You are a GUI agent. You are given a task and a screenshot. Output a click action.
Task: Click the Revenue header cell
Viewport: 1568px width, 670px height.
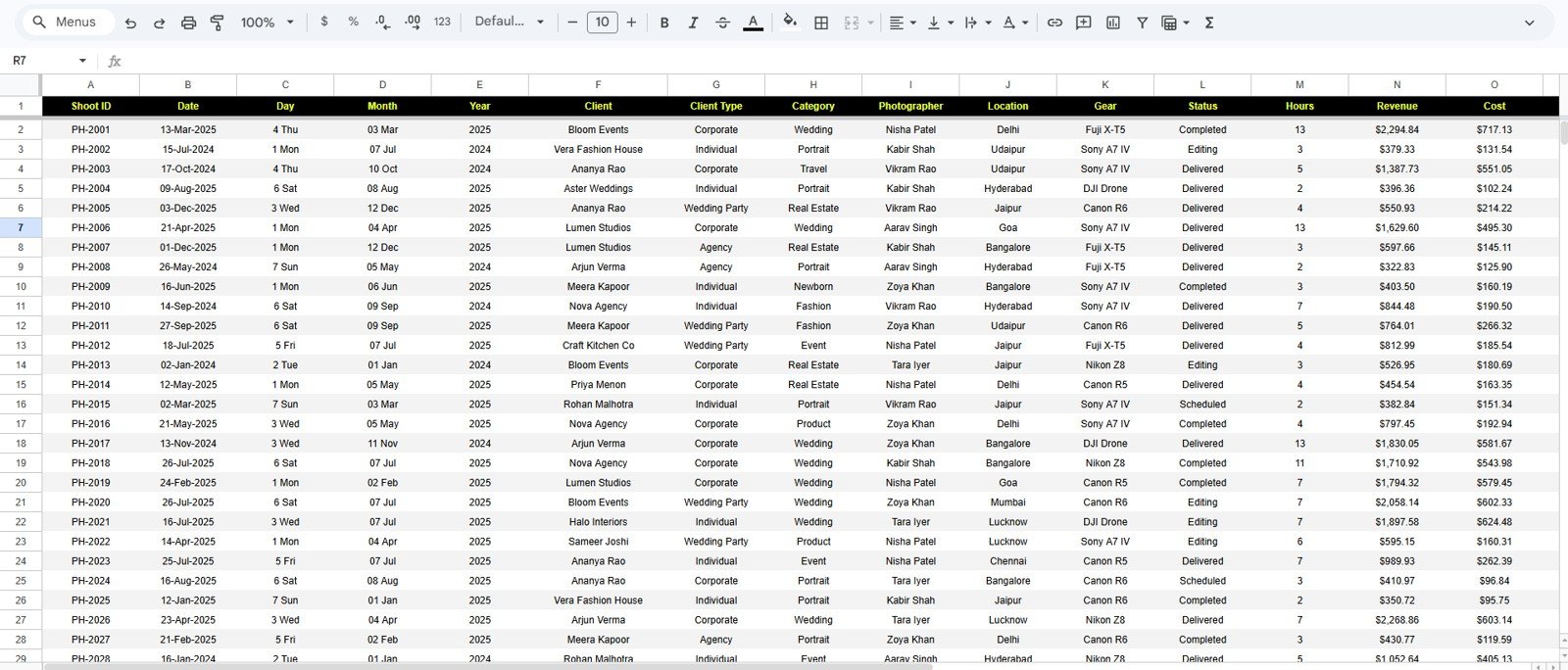(x=1396, y=106)
